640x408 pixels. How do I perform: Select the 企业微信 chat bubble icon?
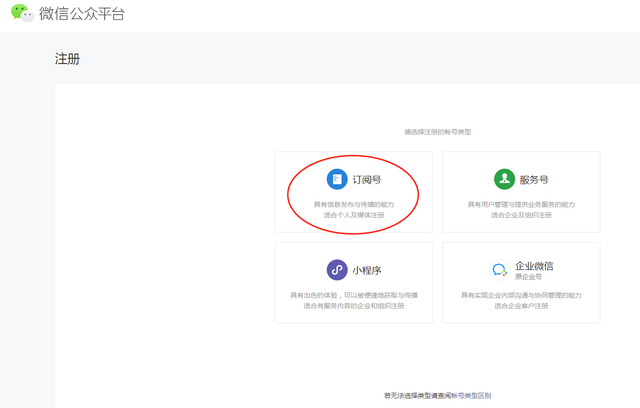click(x=500, y=270)
